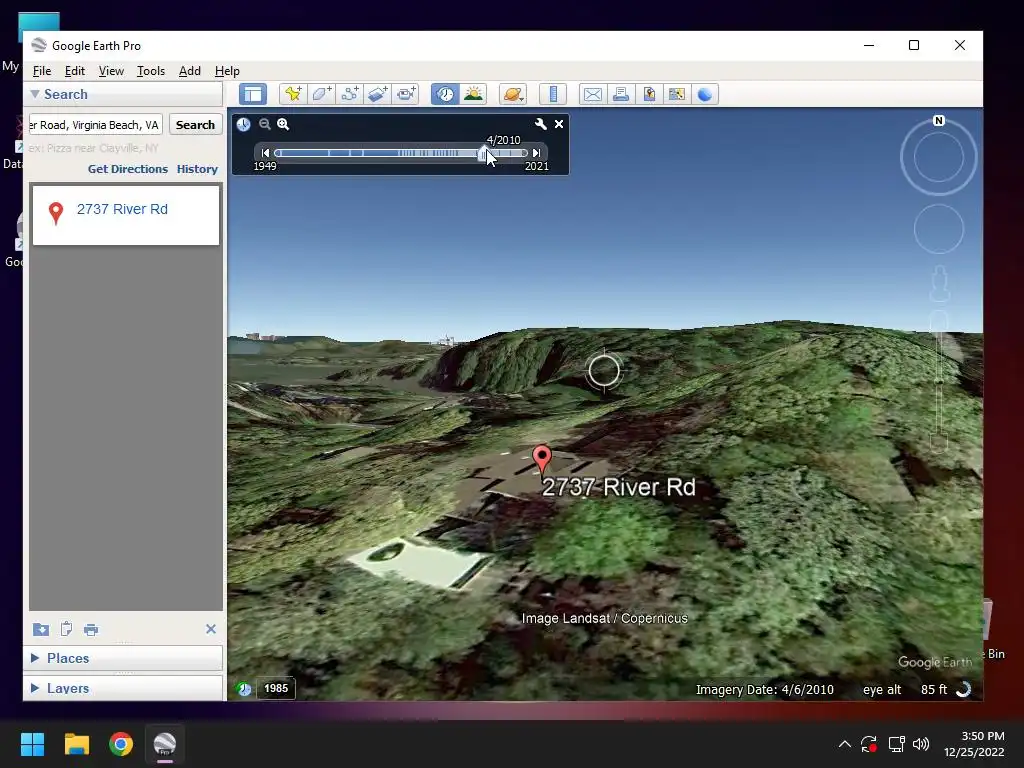Open File Explorer from the taskbar
Viewport: 1024px width, 768px height.
coord(76,744)
